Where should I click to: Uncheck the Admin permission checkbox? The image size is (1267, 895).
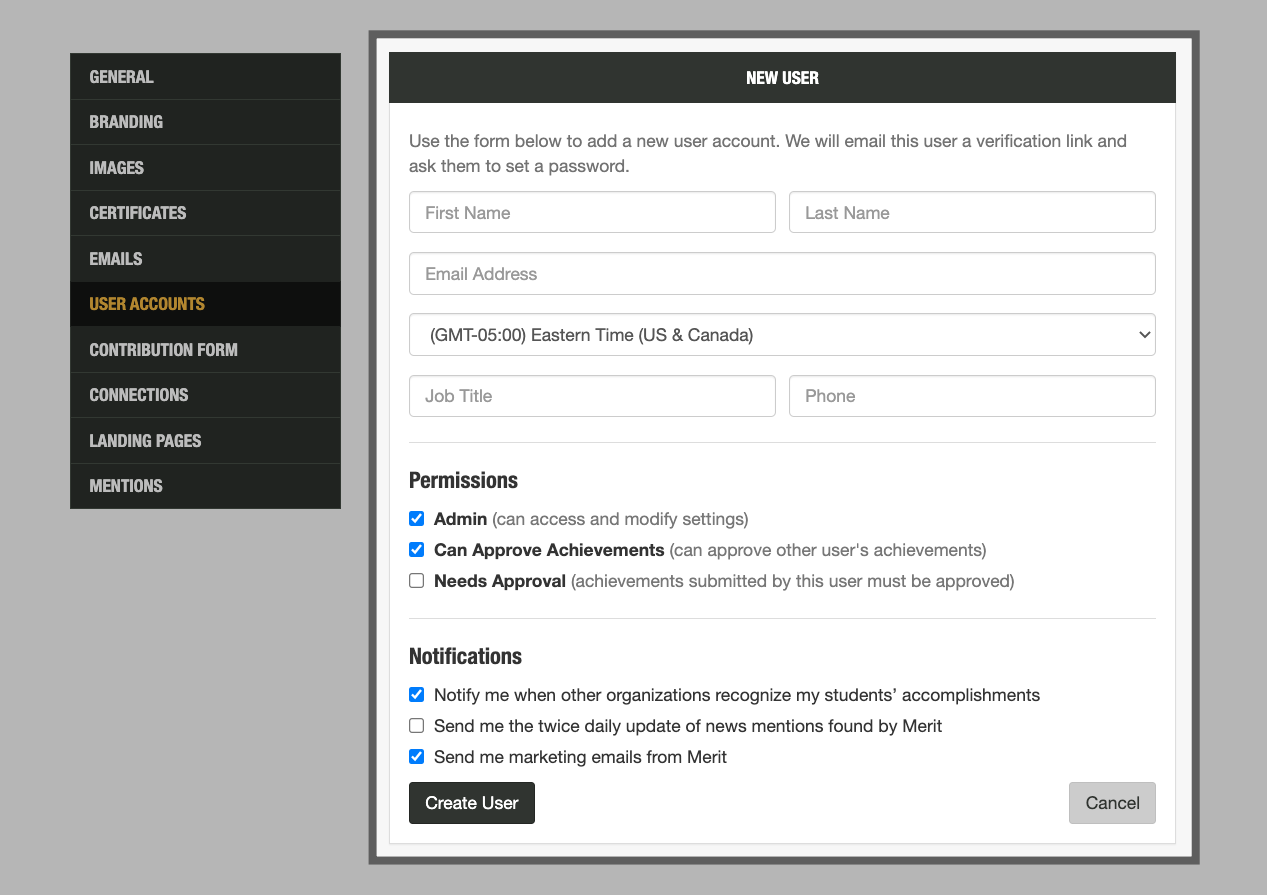coord(417,519)
